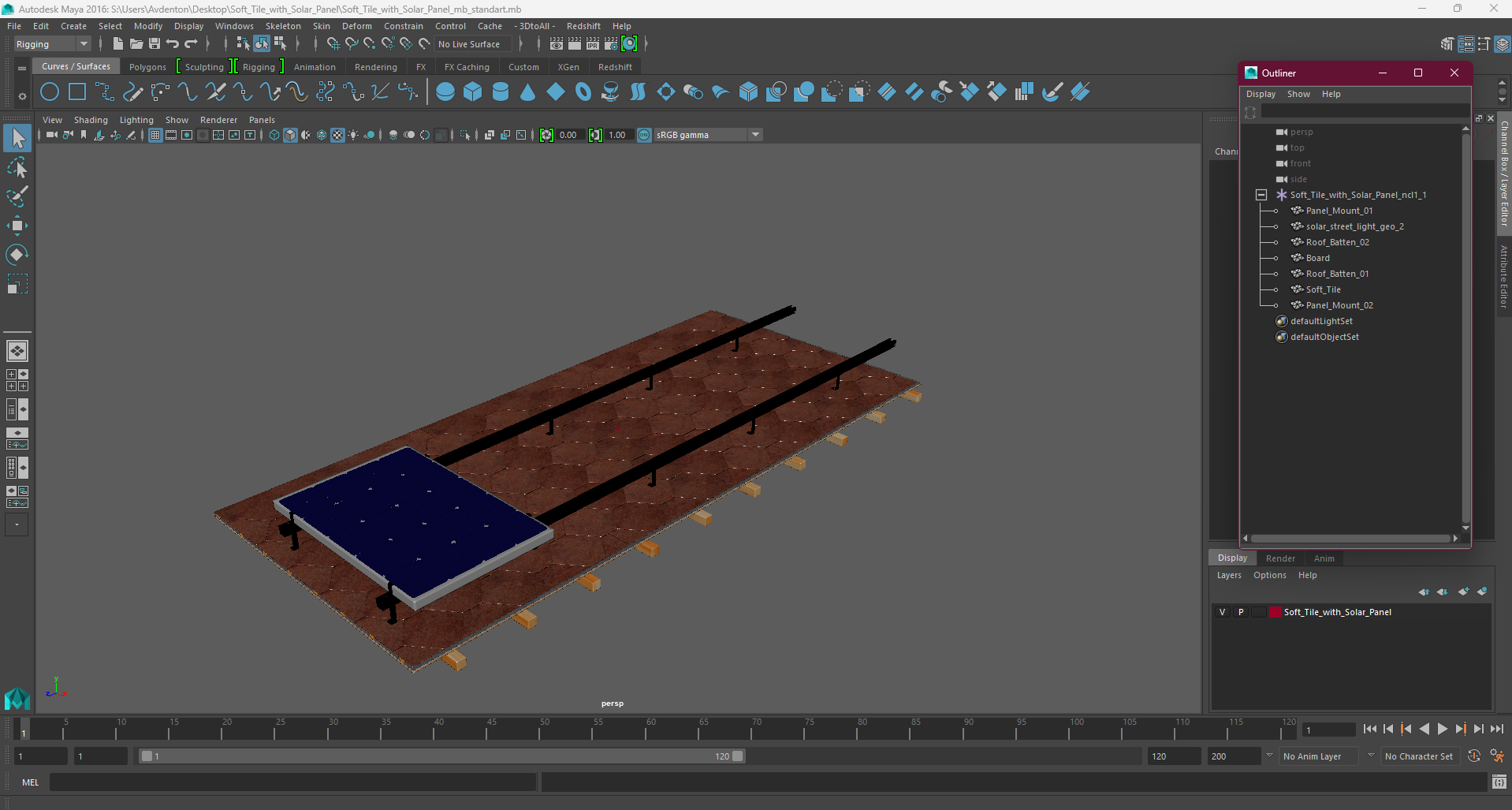Viewport: 1512px width, 810px height.
Task: Select Soft_Tile object in Outliner
Action: tap(1323, 289)
